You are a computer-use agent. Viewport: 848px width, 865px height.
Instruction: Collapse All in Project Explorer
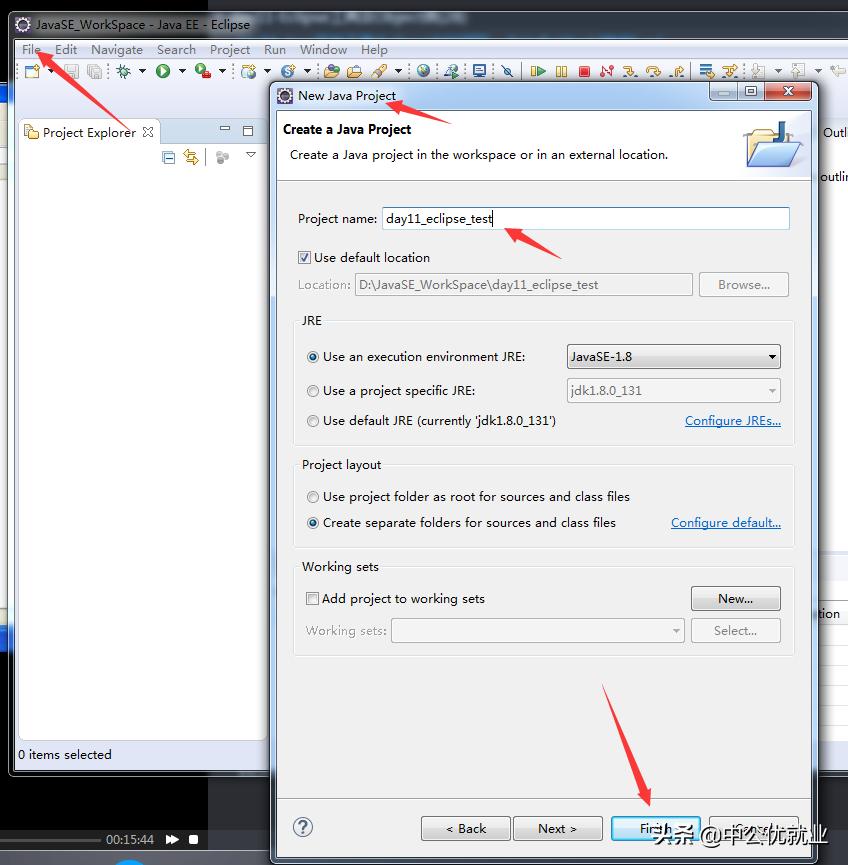point(167,157)
